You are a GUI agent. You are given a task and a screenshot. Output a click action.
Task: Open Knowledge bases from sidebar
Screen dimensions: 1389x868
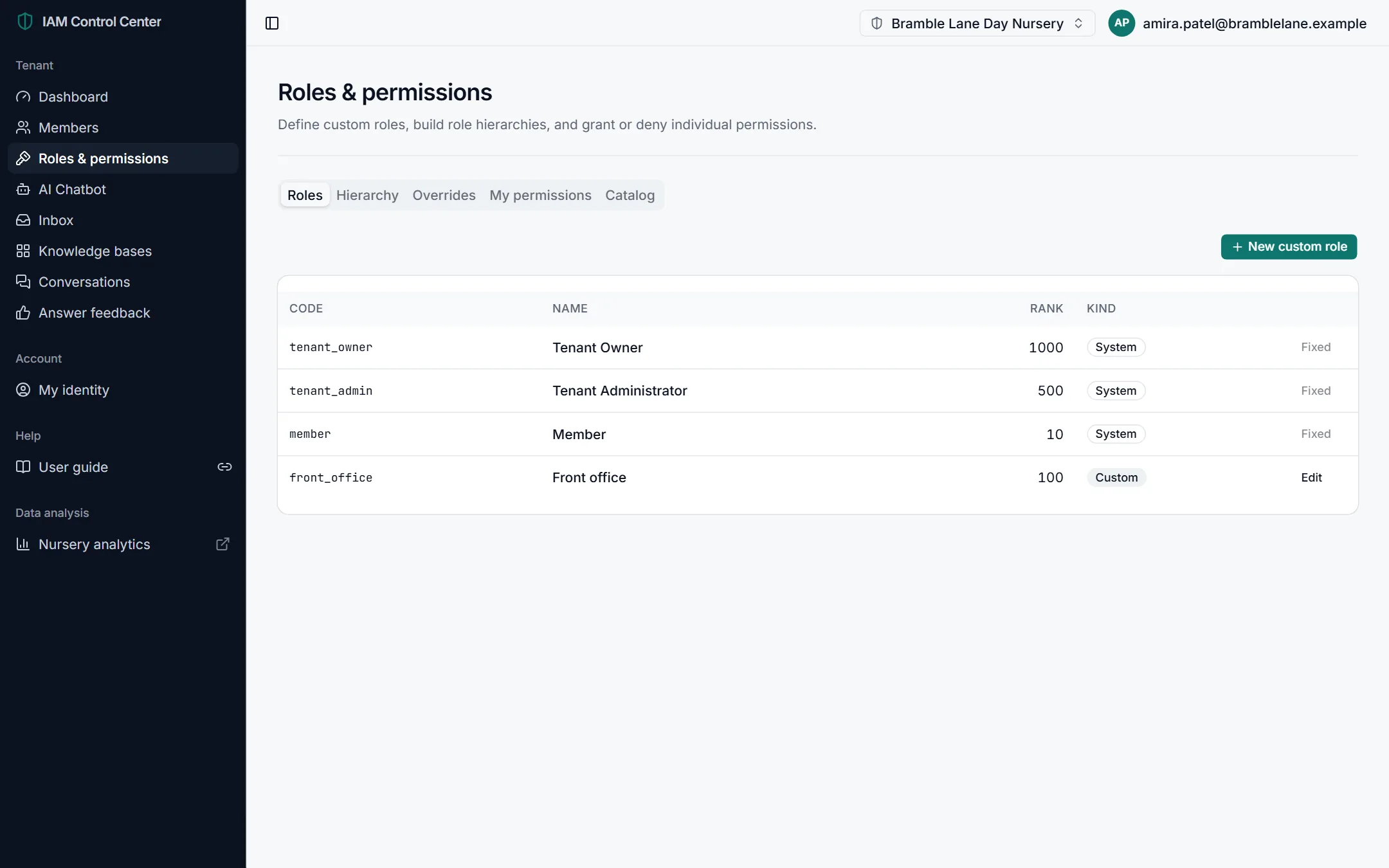(123, 251)
